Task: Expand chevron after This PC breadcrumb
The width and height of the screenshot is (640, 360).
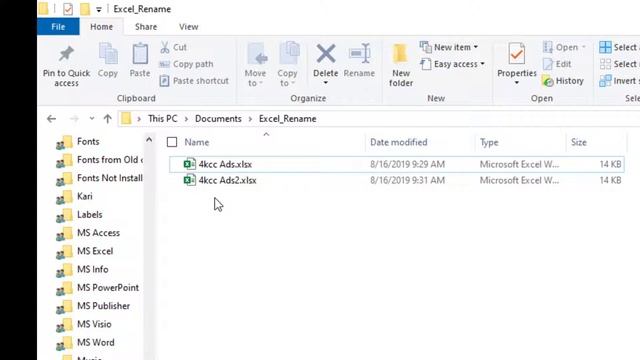Action: [186, 119]
